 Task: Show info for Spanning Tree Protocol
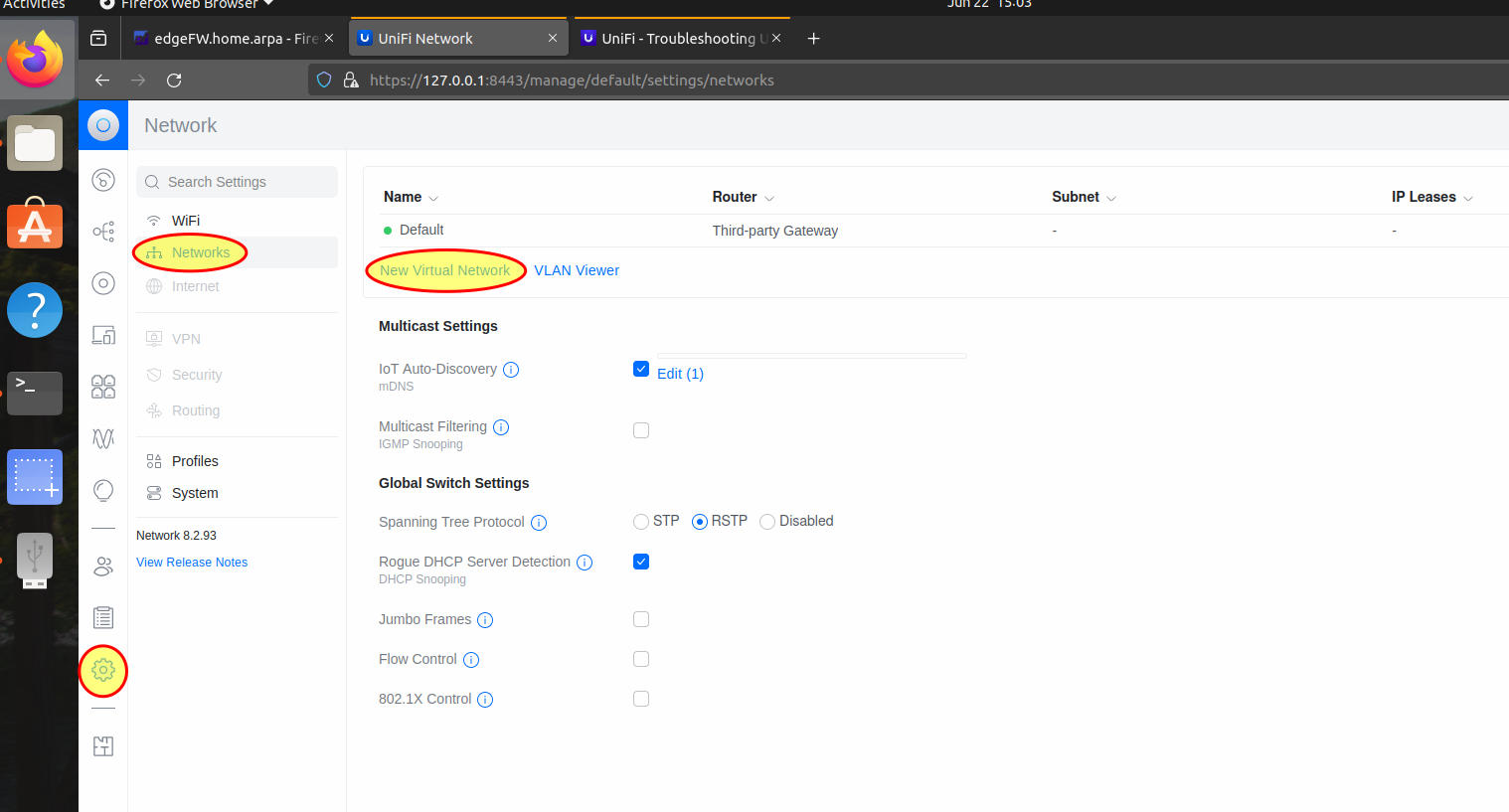[539, 523]
